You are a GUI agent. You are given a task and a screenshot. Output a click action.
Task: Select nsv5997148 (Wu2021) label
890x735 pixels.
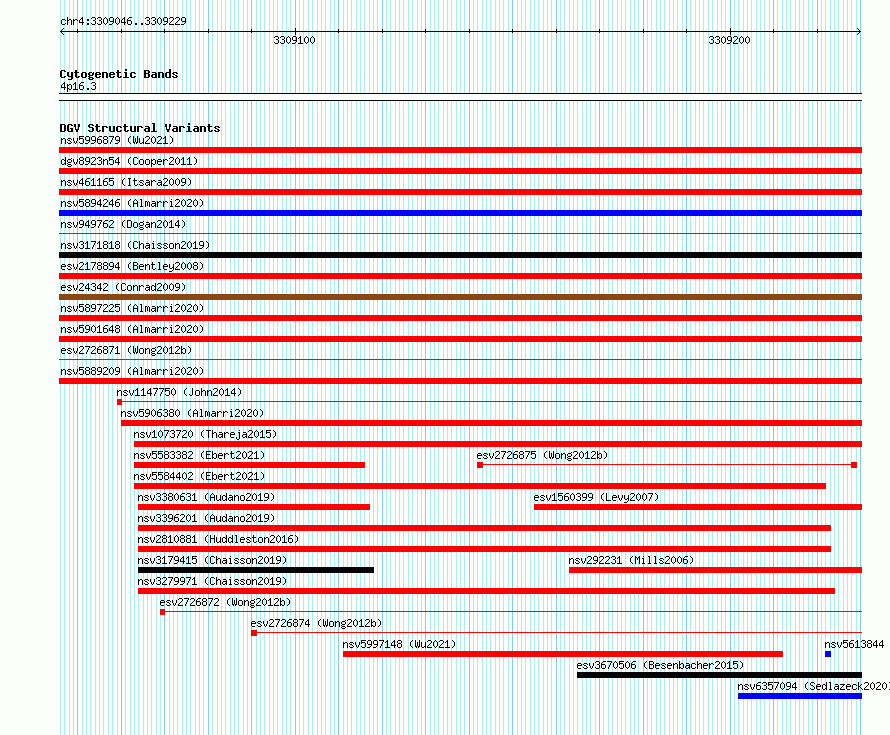click(x=399, y=644)
